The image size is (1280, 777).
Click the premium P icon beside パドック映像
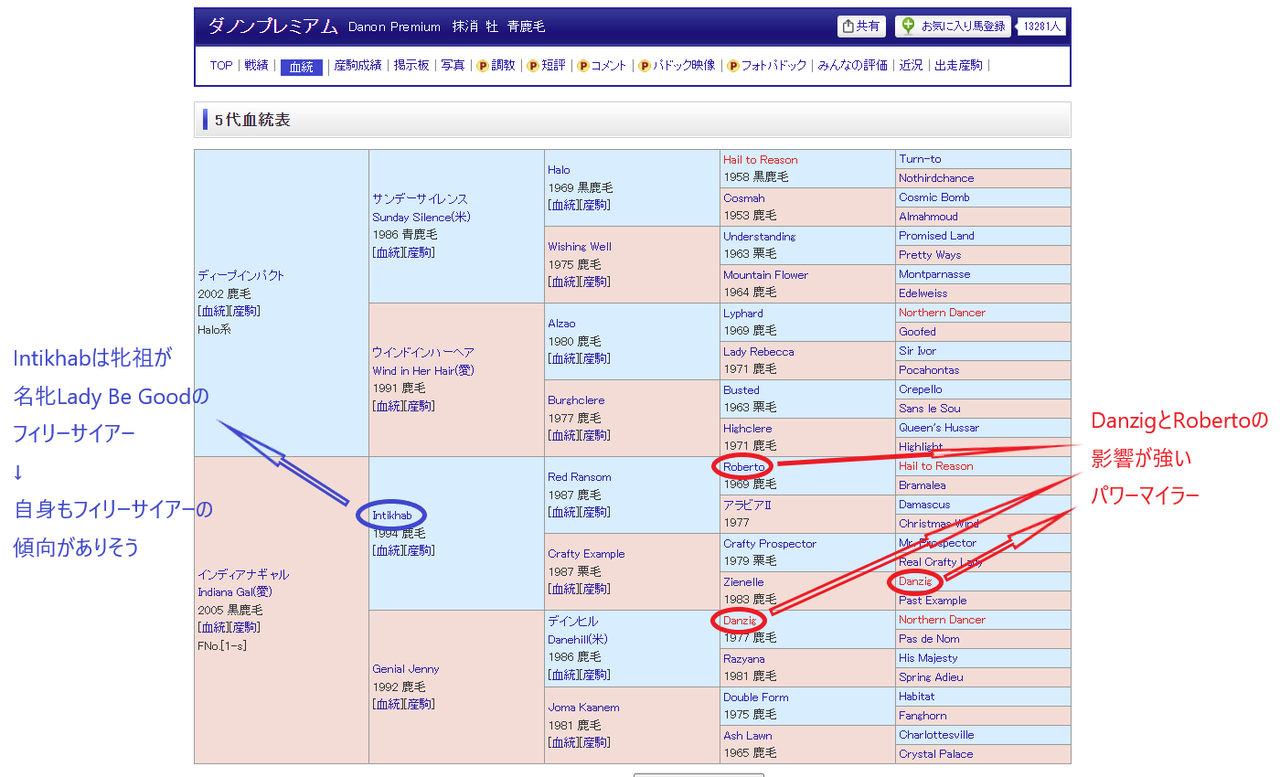(x=645, y=66)
